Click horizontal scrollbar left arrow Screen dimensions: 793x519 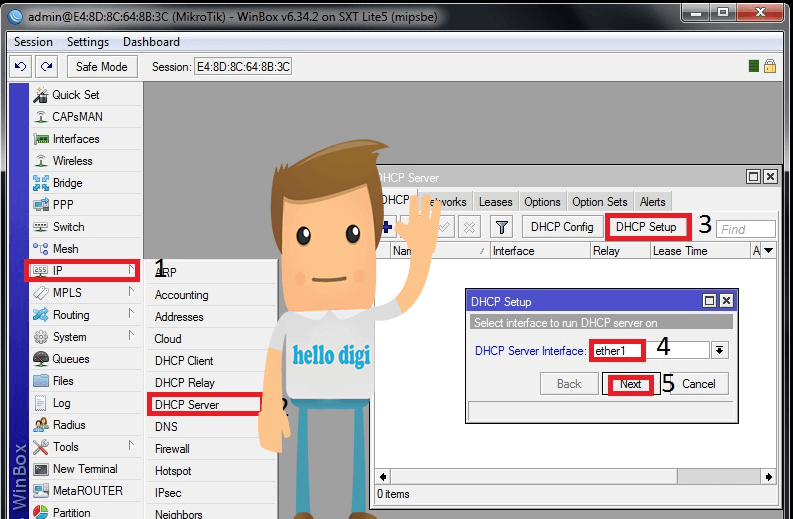pyautogui.click(x=383, y=477)
